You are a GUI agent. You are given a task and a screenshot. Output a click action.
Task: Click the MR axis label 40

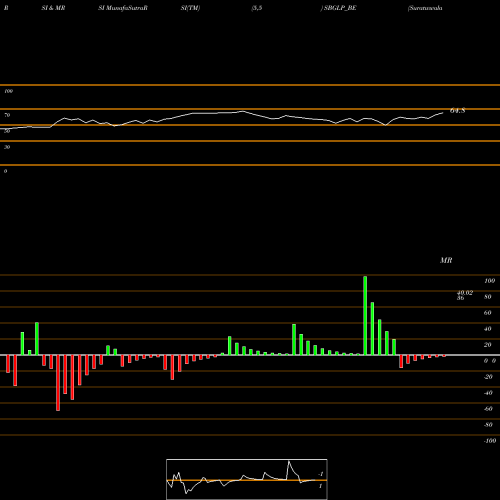(x=488, y=329)
